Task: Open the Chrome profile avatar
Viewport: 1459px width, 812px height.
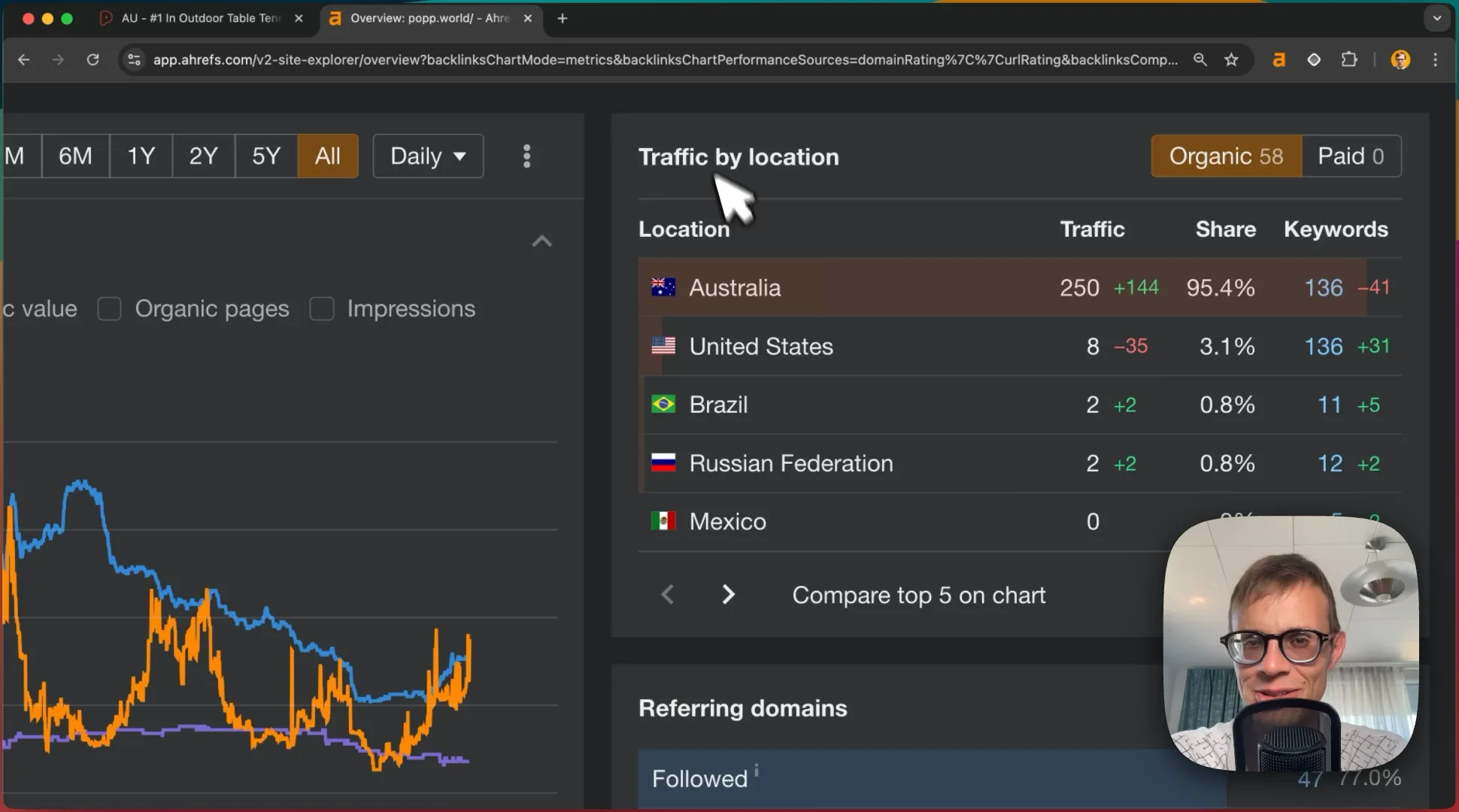Action: pyautogui.click(x=1400, y=59)
